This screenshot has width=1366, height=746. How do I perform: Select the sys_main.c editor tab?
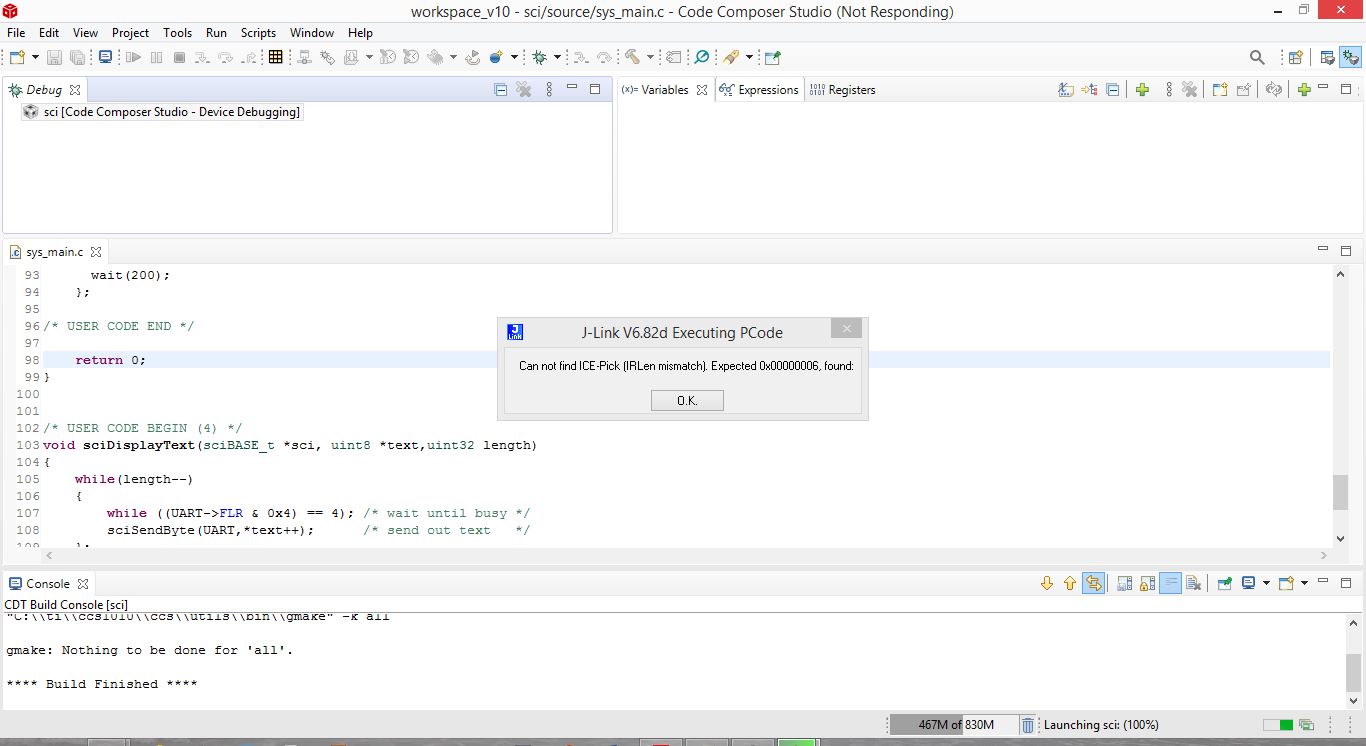(55, 252)
